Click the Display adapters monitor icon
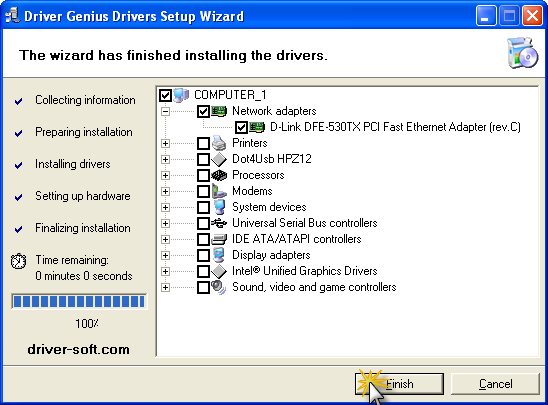 tap(219, 255)
